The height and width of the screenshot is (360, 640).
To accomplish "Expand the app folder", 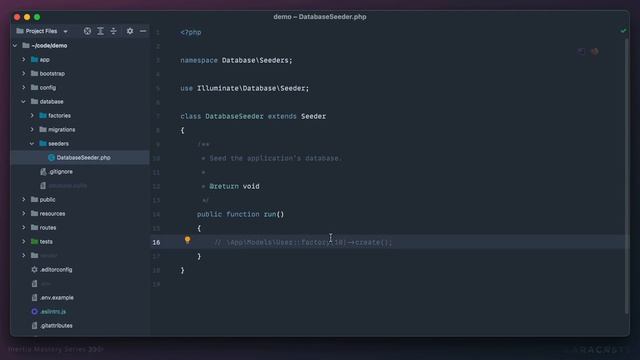I will (x=24, y=60).
